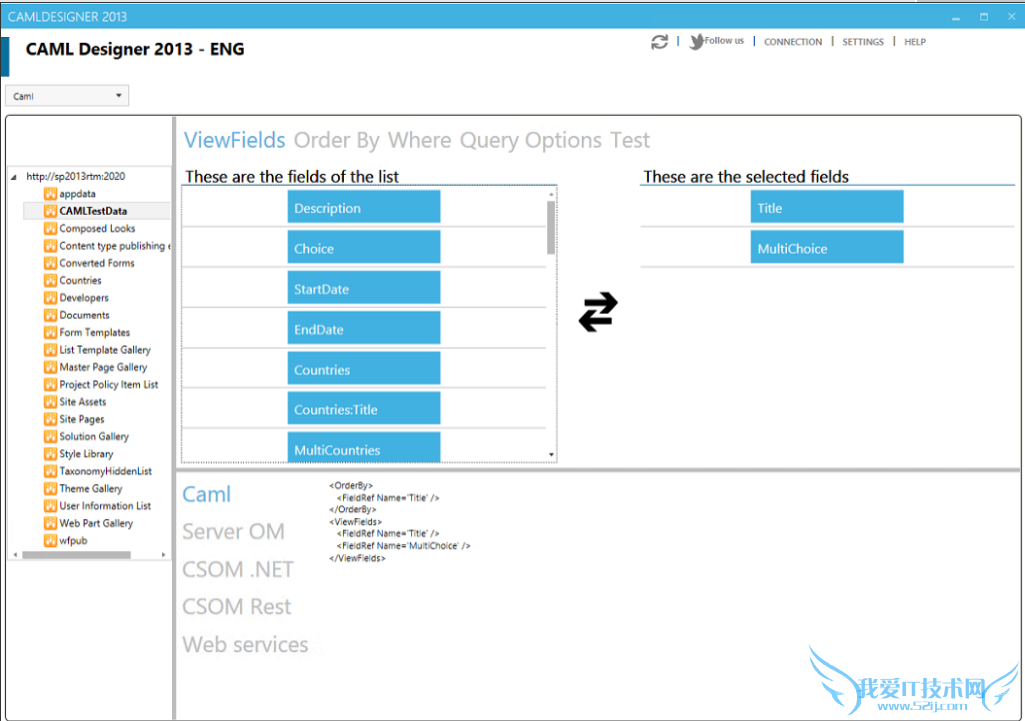This screenshot has height=721, width=1025.
Task: Click the Site Pages list icon
Action: click(50, 419)
